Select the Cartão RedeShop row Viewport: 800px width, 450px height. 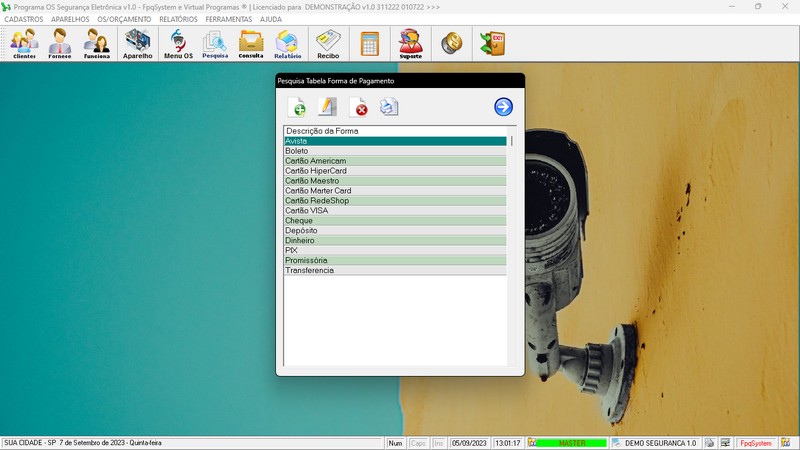pos(395,201)
